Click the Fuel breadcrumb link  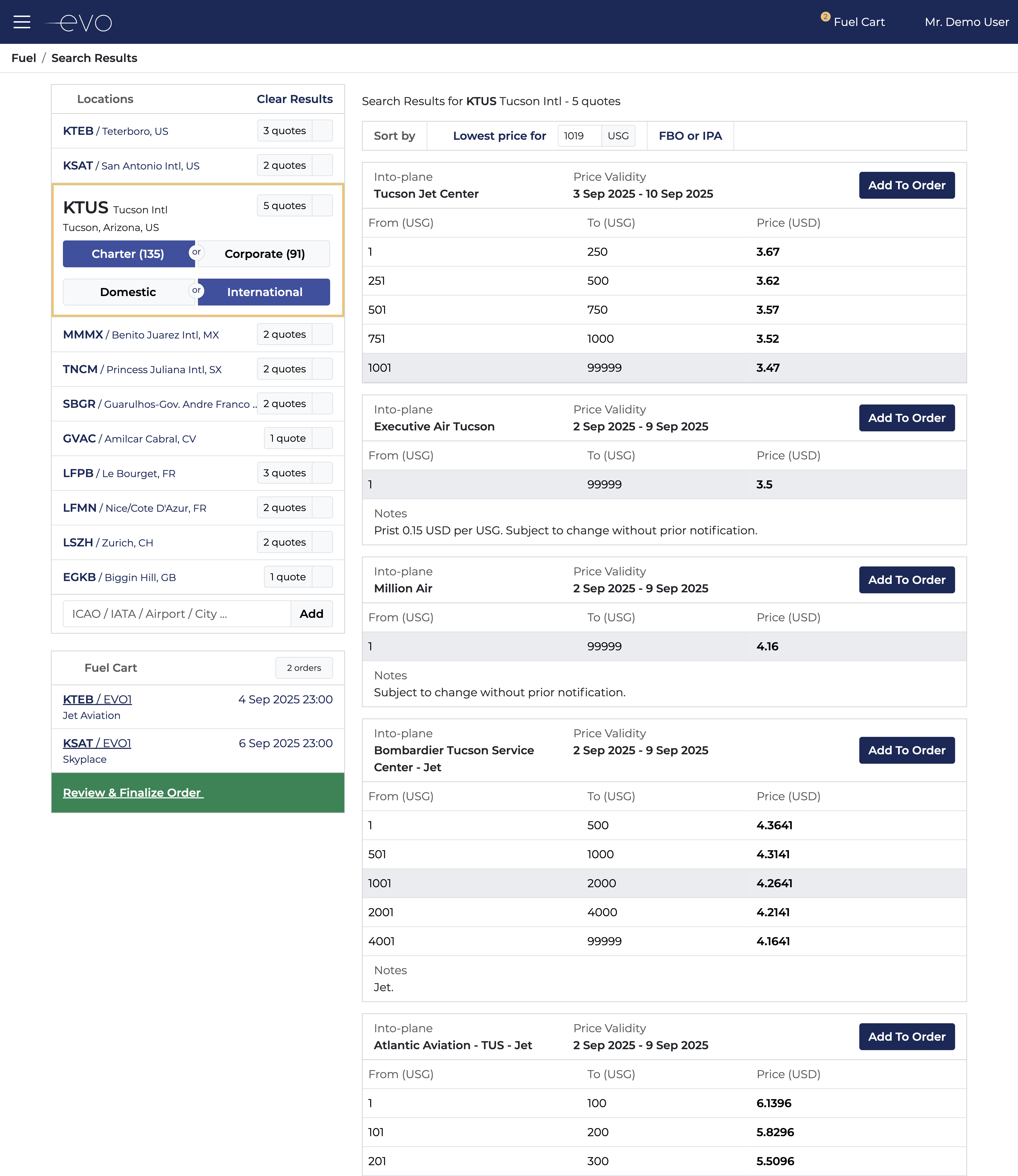tap(24, 57)
